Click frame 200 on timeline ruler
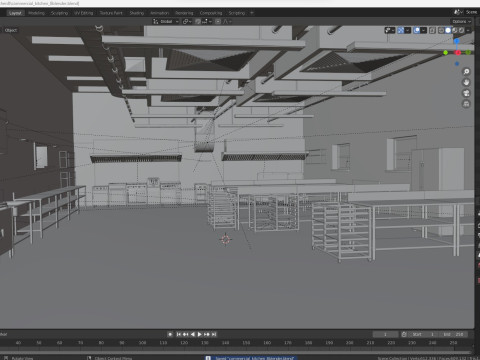The height and width of the screenshot is (360, 480). click(x=349, y=343)
